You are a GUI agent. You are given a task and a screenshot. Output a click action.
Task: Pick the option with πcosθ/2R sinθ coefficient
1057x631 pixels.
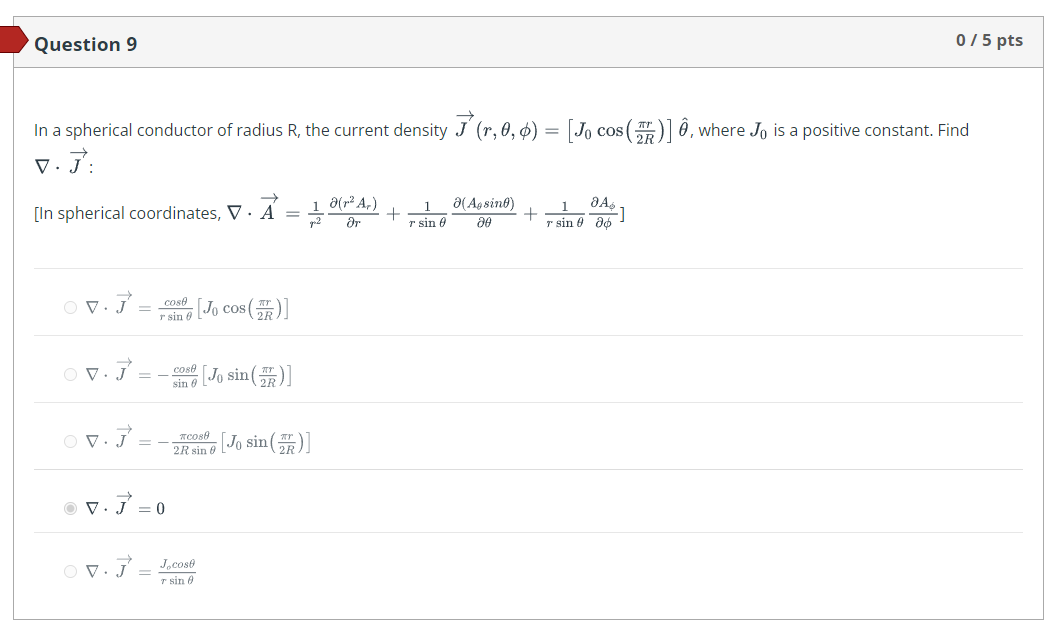coord(70,440)
